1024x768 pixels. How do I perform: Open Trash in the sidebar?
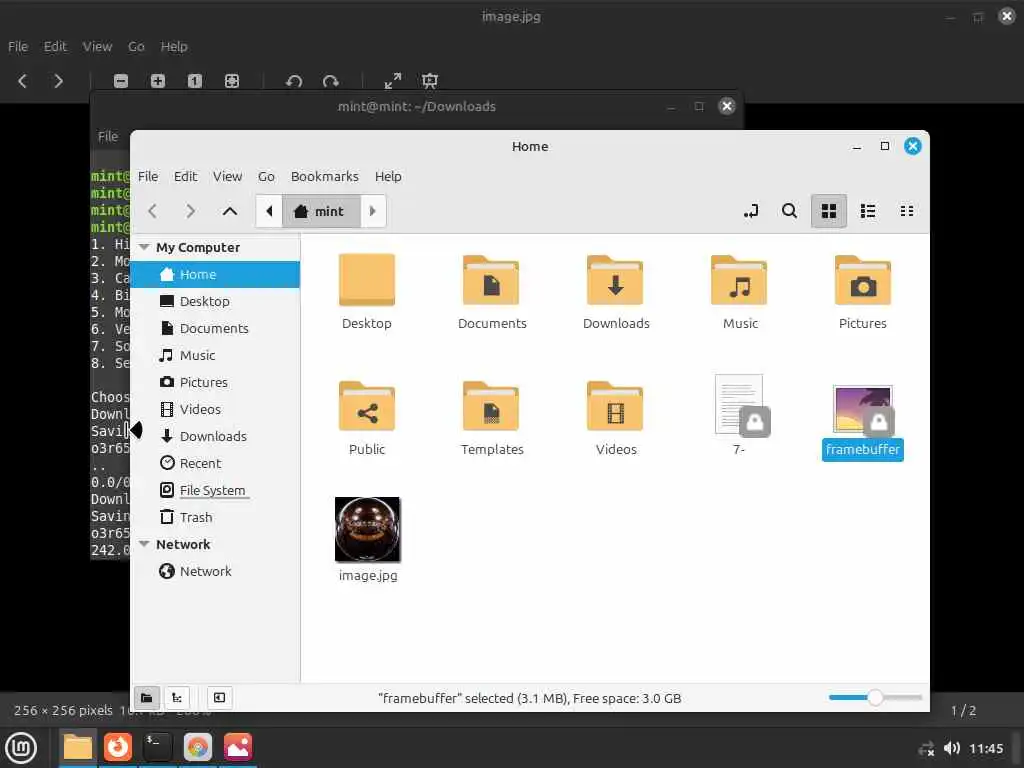tap(216, 517)
